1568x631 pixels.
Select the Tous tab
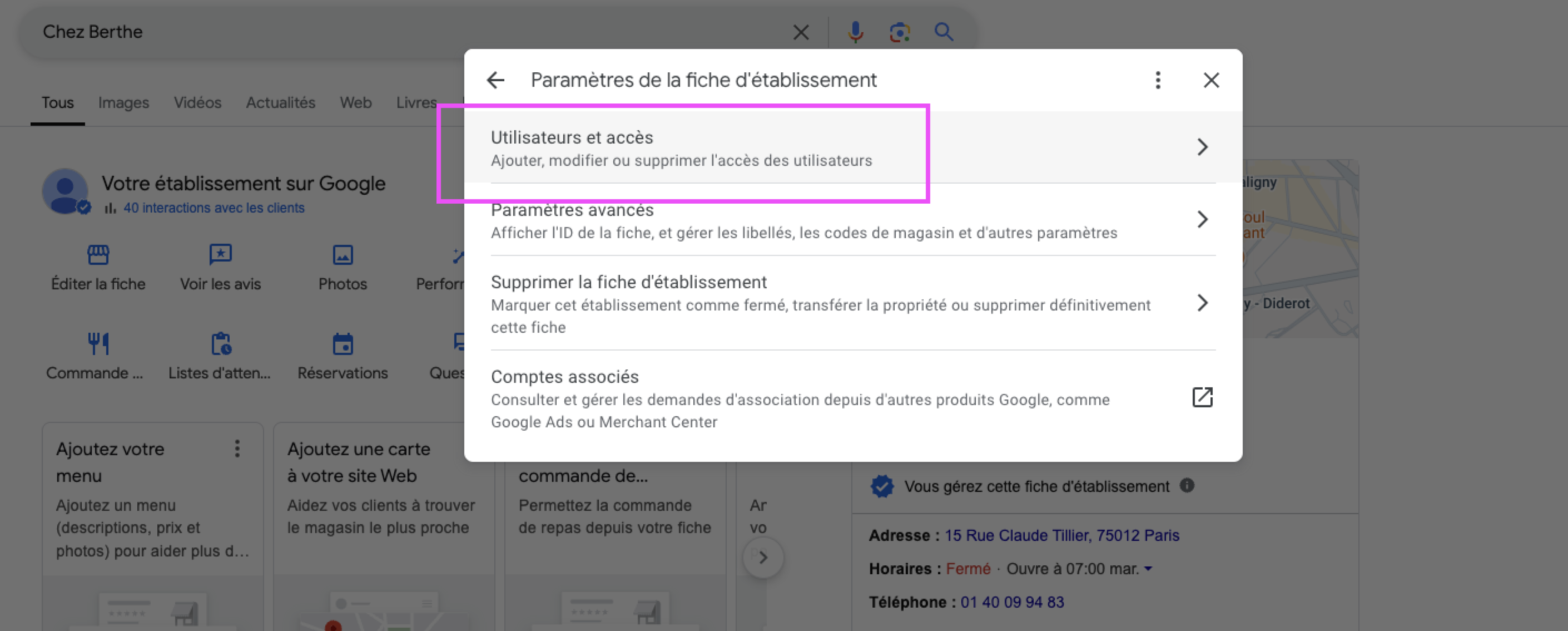point(57,102)
